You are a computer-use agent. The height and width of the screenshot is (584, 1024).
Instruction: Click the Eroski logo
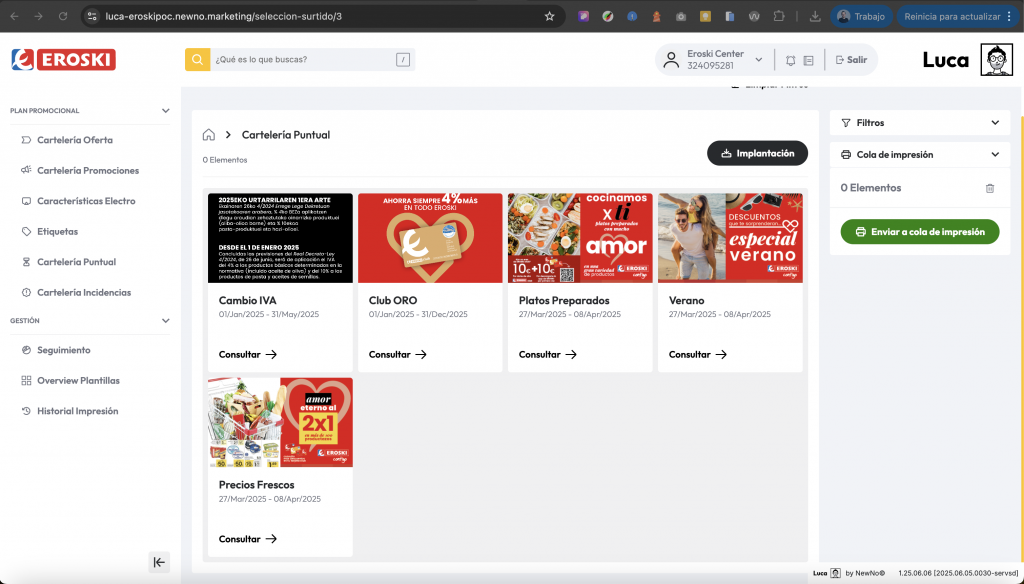(x=63, y=60)
